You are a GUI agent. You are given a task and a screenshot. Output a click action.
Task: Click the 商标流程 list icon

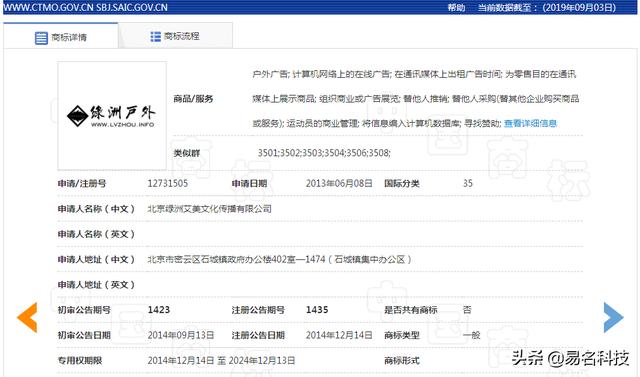(x=156, y=37)
